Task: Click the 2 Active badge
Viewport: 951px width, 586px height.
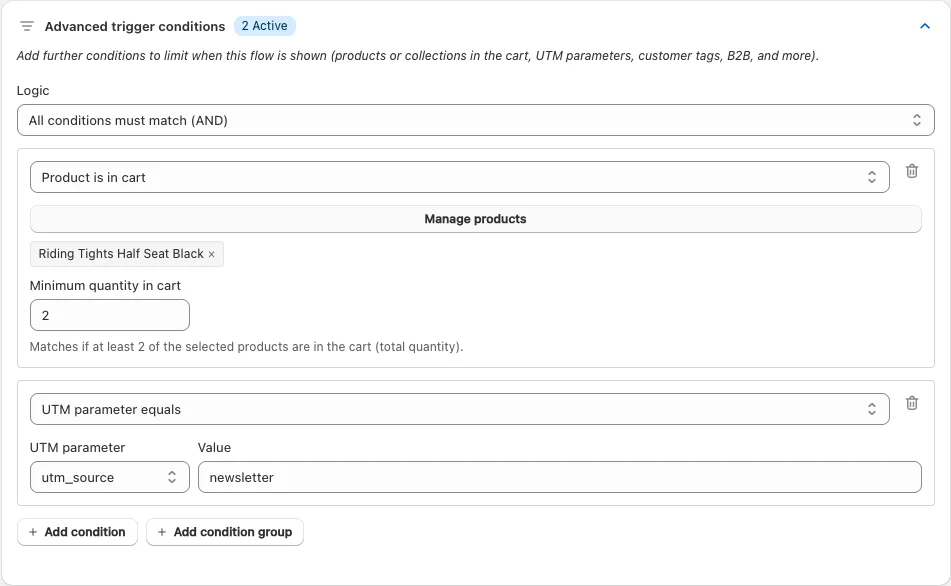Action: (264, 26)
